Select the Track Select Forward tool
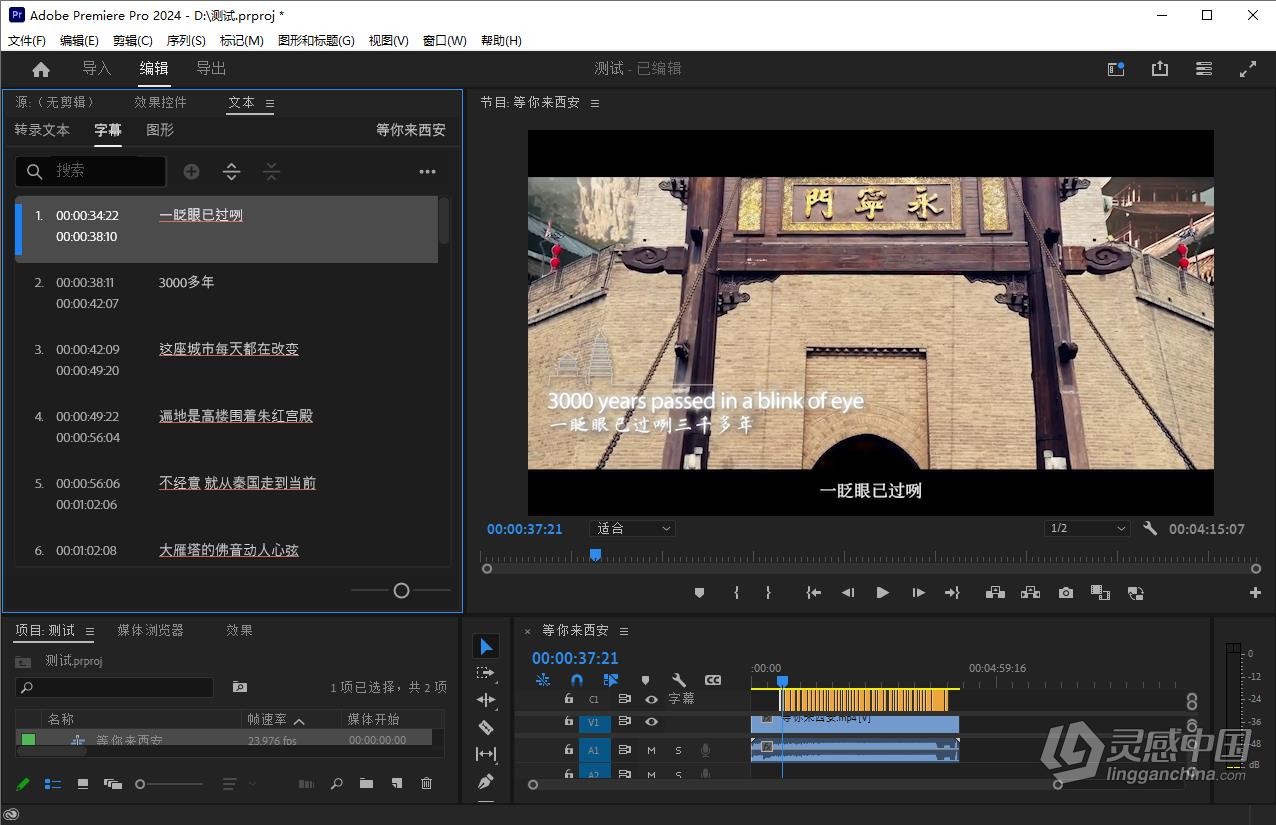The width and height of the screenshot is (1276, 825). (x=486, y=673)
